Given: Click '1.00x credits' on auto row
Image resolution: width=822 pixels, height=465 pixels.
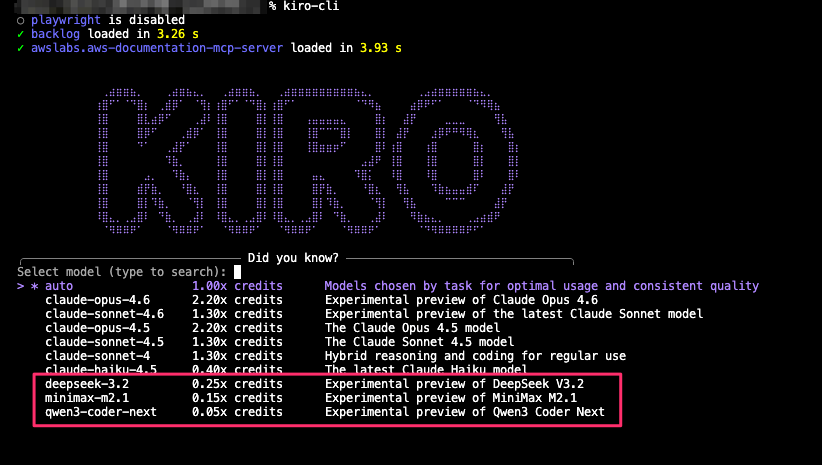Looking at the screenshot, I should click(x=237, y=286).
